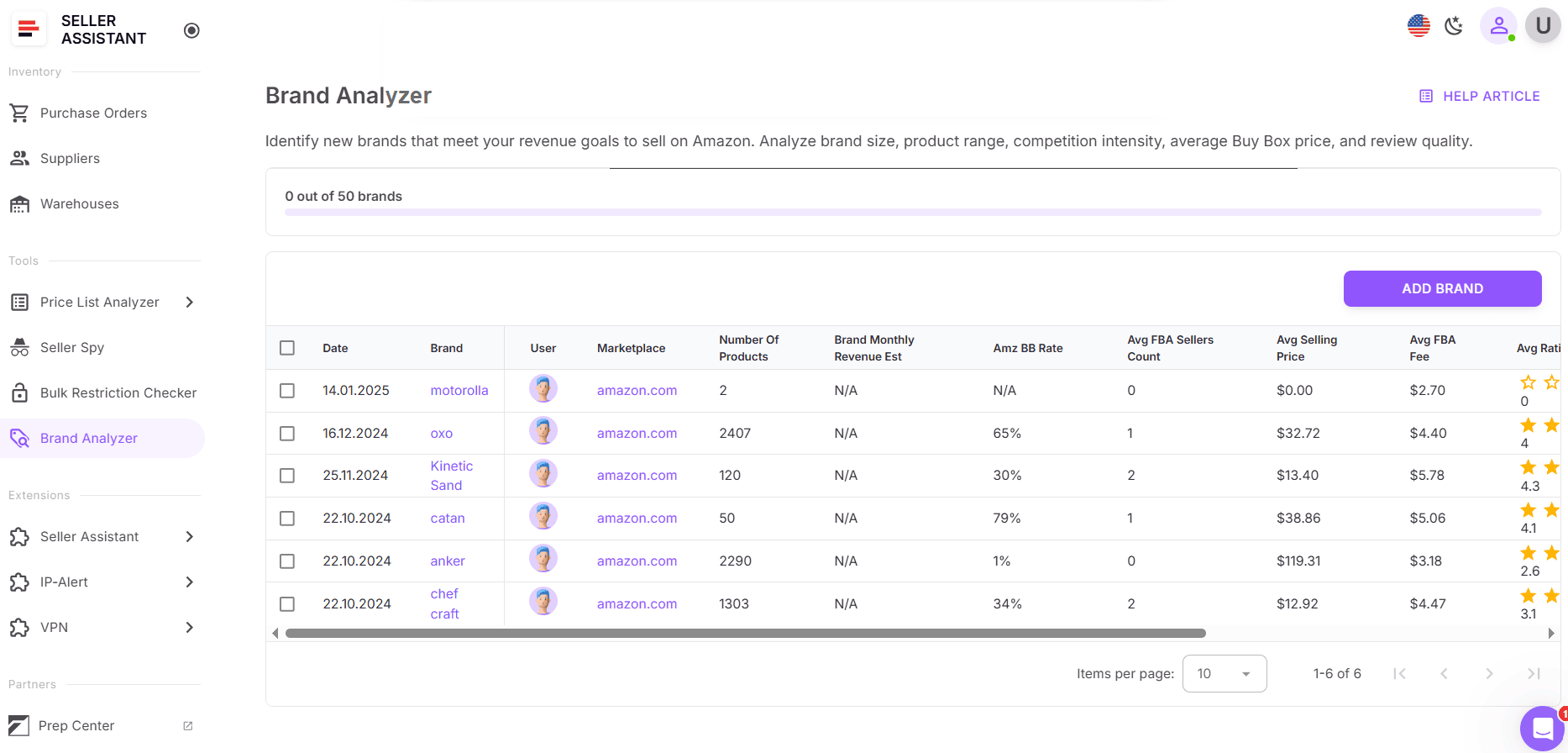Click amazon.com link in anker row

pos(637,561)
